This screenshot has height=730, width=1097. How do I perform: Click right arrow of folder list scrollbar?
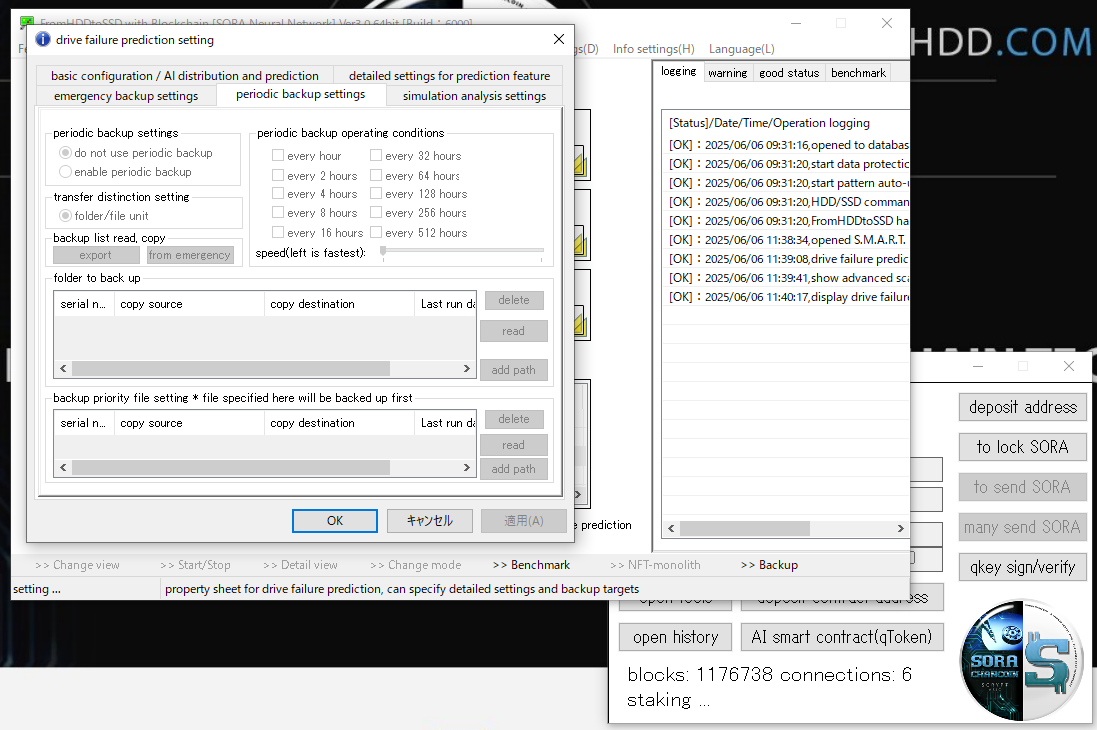[x=467, y=368]
